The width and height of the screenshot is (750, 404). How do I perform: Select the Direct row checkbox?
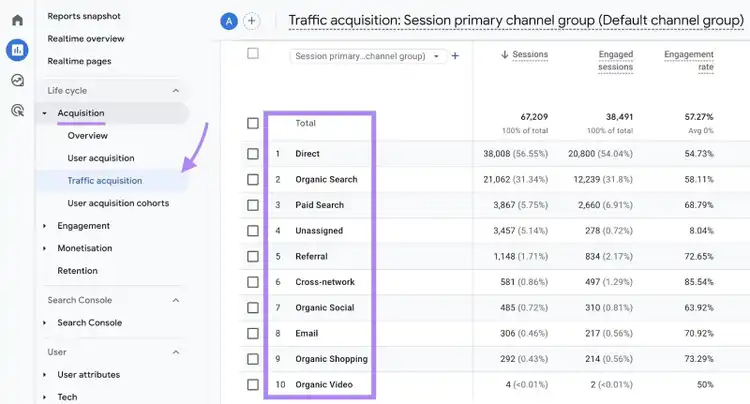253,154
